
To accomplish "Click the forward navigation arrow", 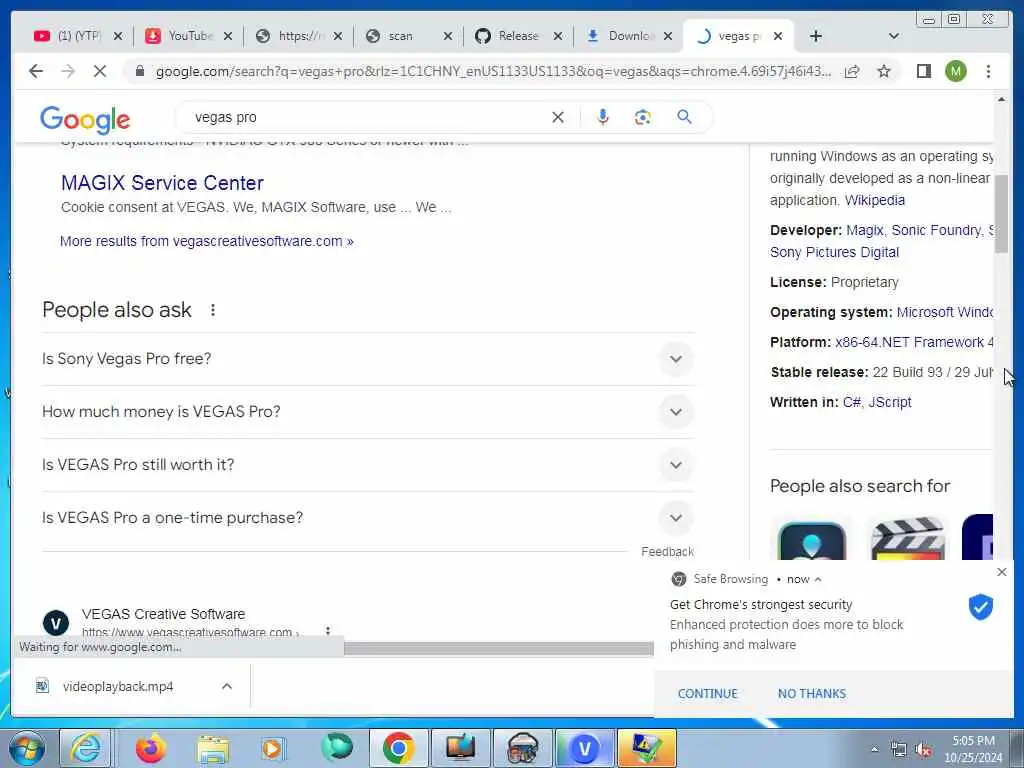I will click(68, 71).
